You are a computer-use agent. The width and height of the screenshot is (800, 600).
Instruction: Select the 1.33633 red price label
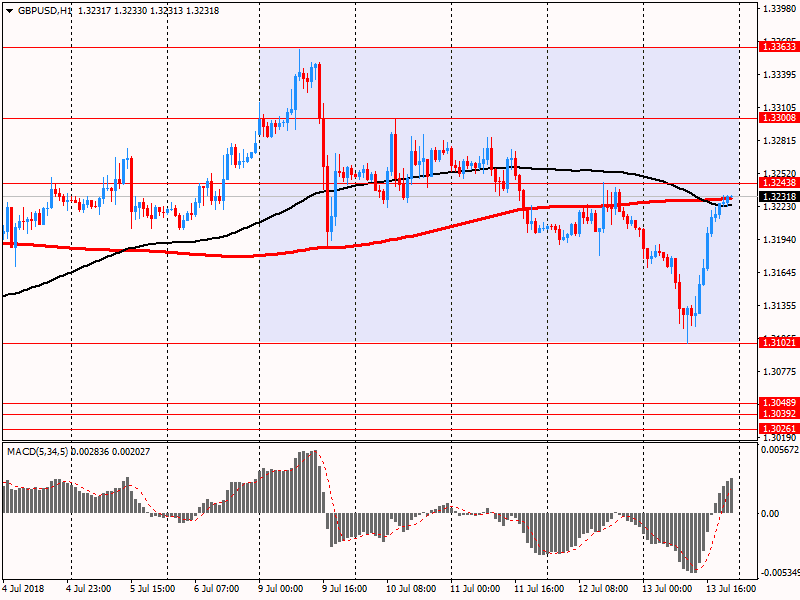coord(778,47)
